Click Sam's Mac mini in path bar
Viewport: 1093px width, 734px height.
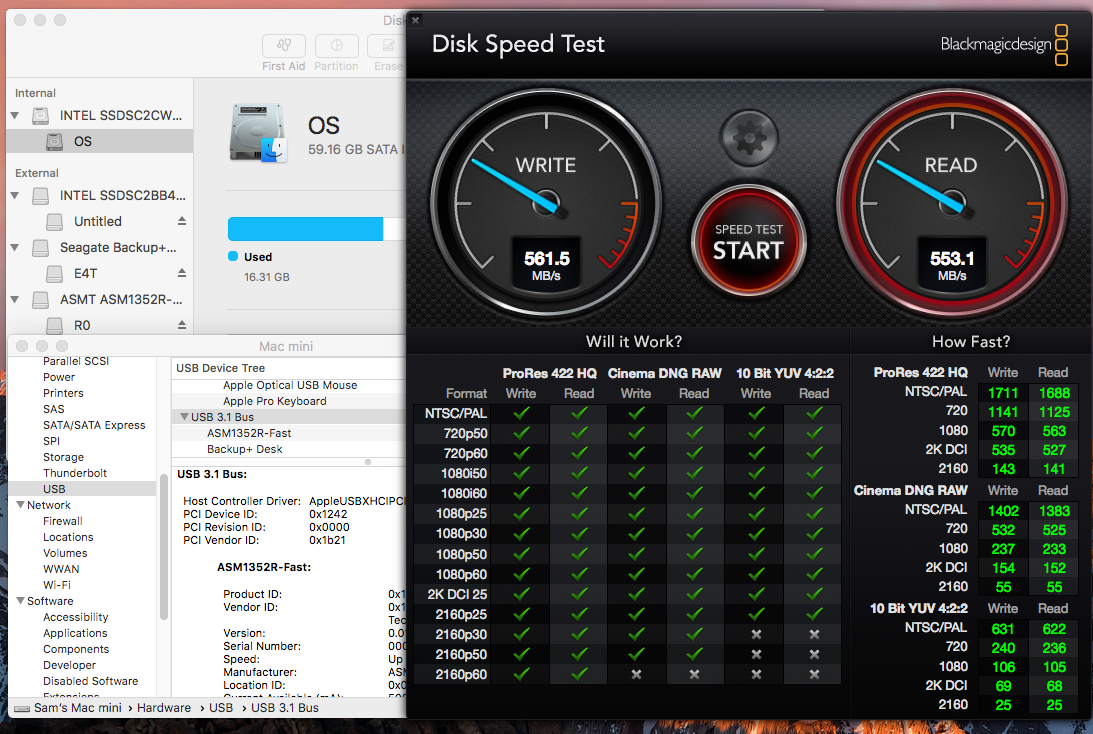point(77,708)
